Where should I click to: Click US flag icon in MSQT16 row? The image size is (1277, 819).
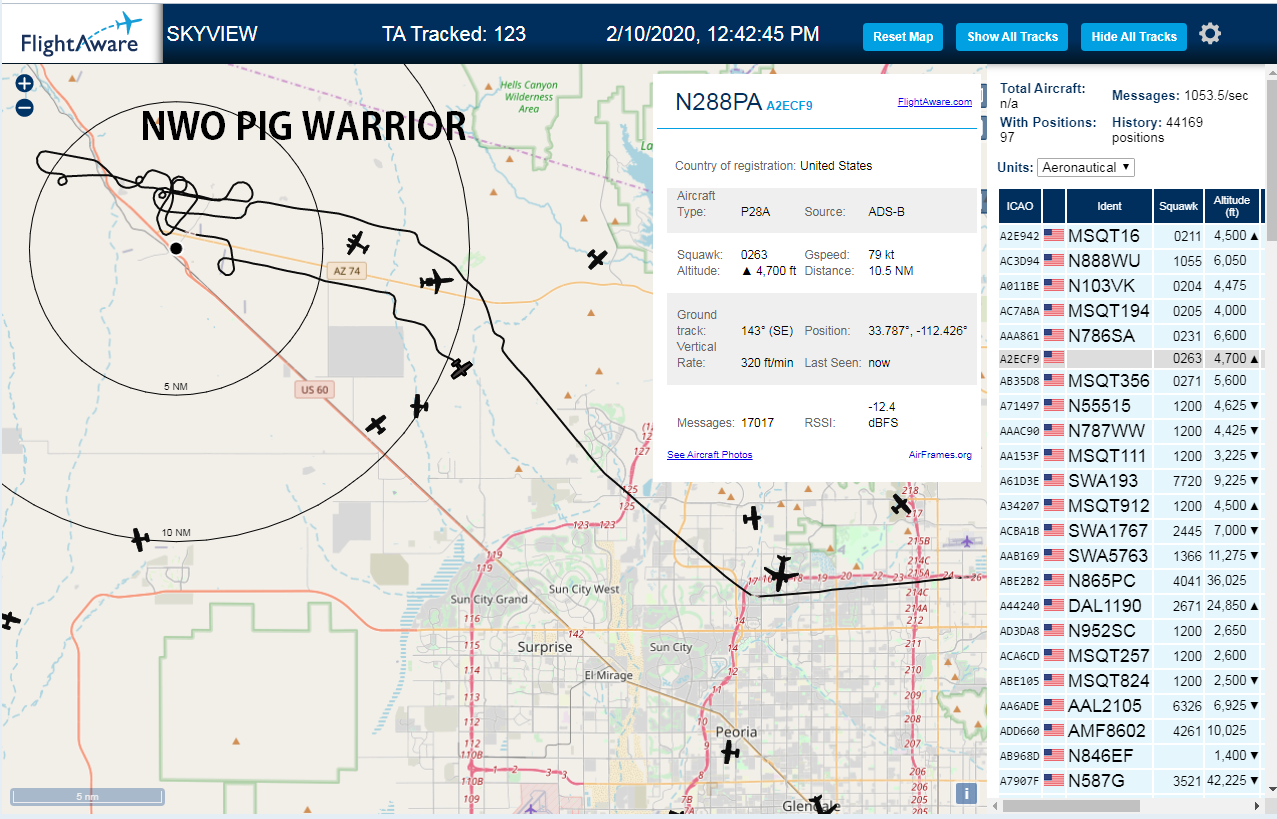click(1054, 236)
